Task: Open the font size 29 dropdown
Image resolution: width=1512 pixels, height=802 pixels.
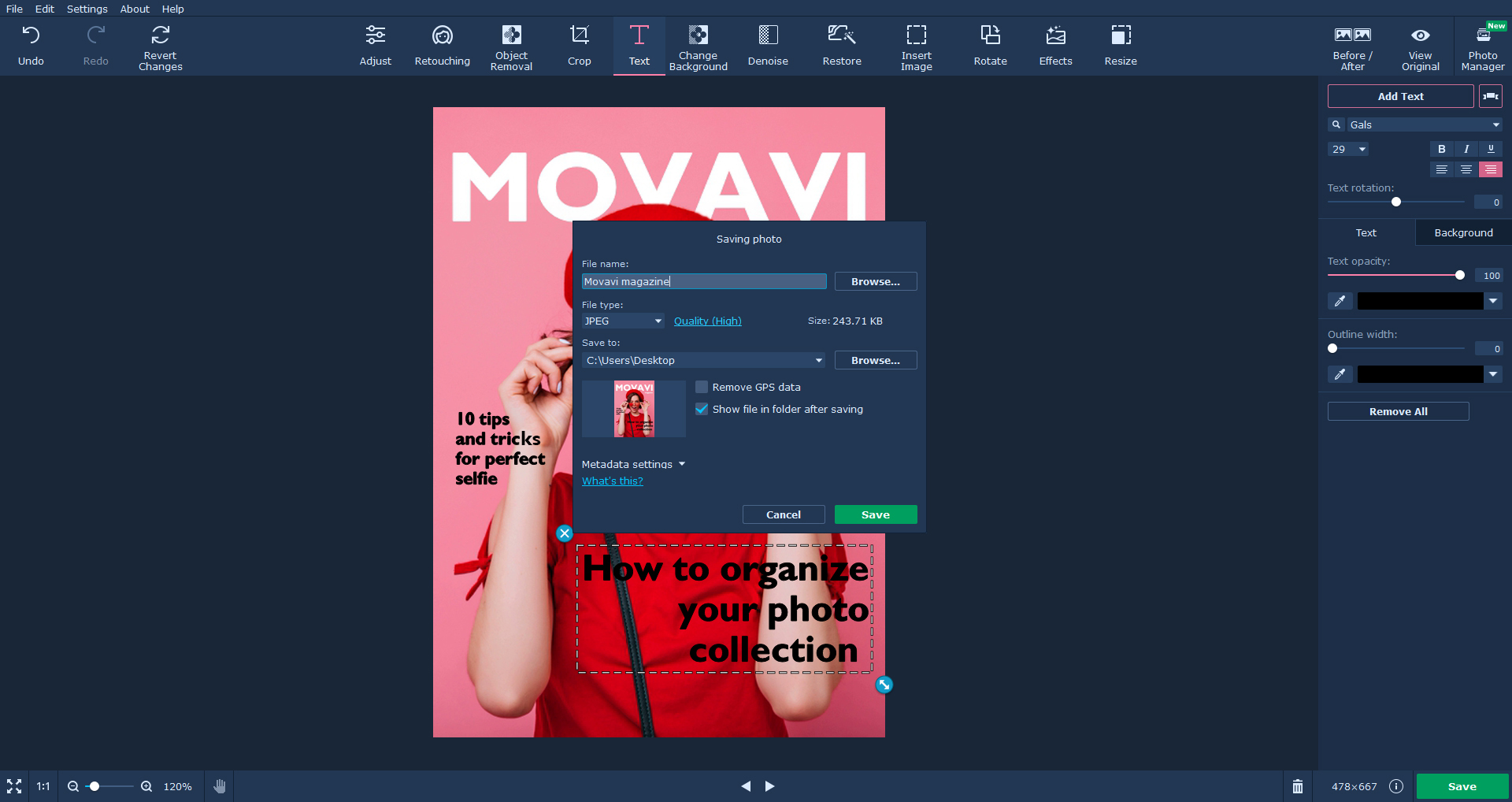Action: [1348, 149]
